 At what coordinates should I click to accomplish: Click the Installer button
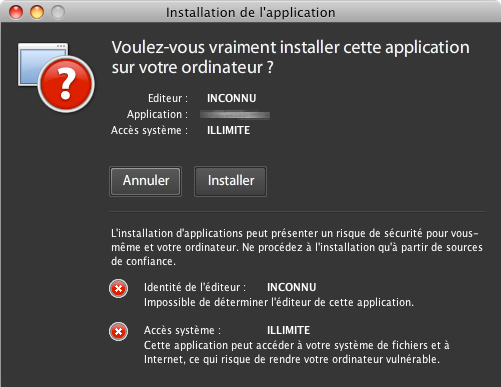point(230,181)
